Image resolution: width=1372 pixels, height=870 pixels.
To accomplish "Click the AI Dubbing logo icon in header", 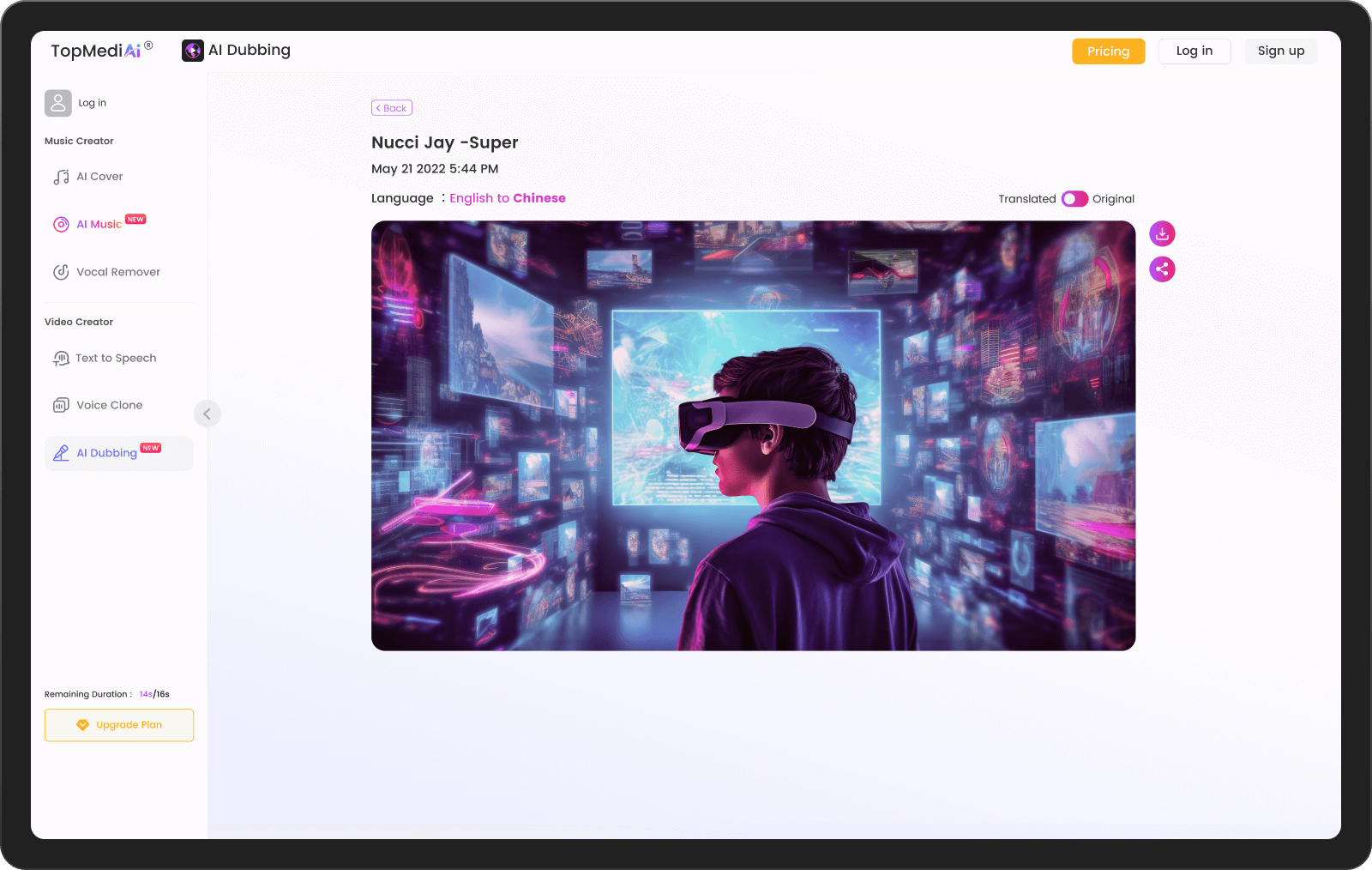I will click(x=193, y=51).
